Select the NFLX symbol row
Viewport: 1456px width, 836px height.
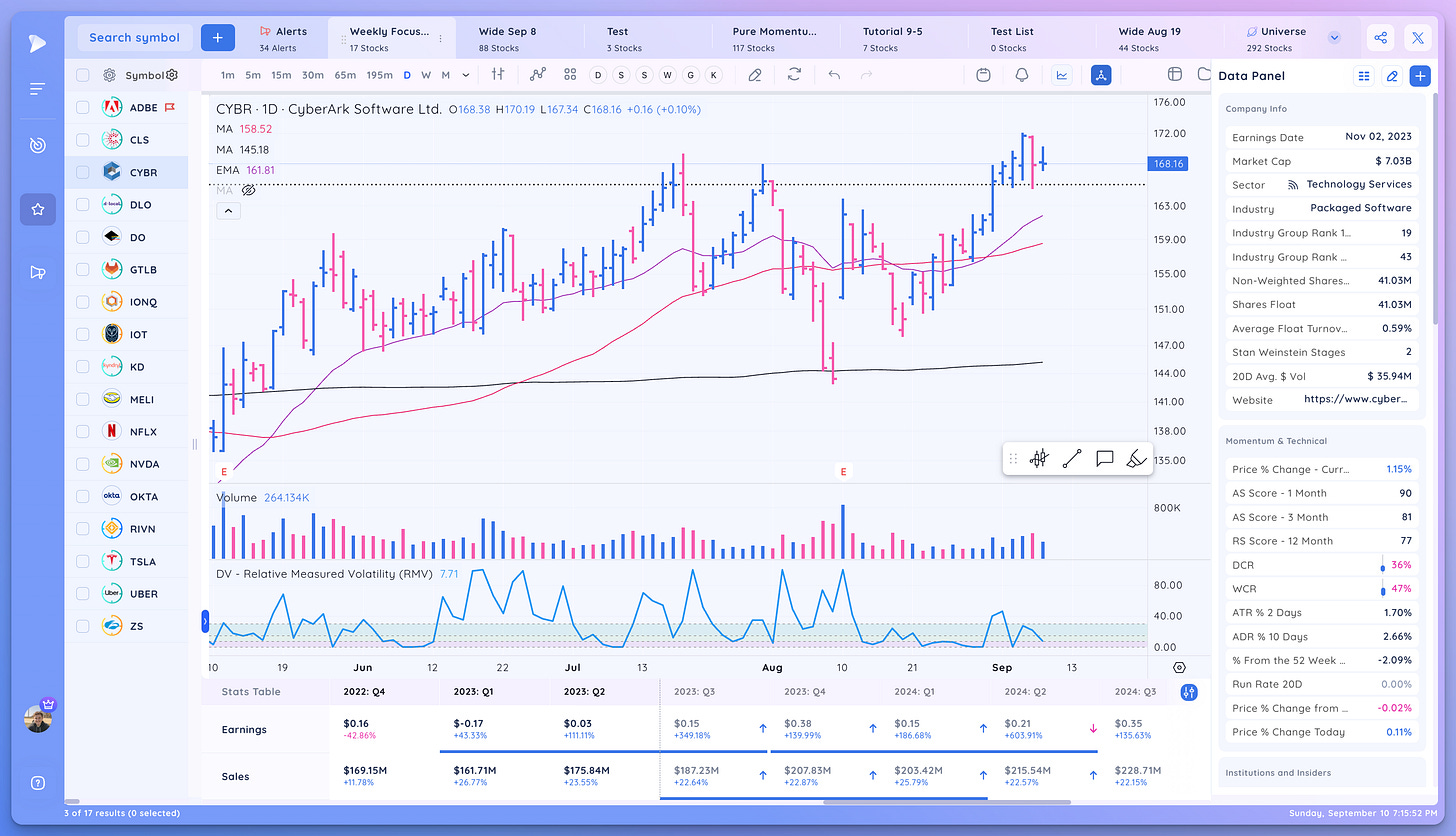127,431
